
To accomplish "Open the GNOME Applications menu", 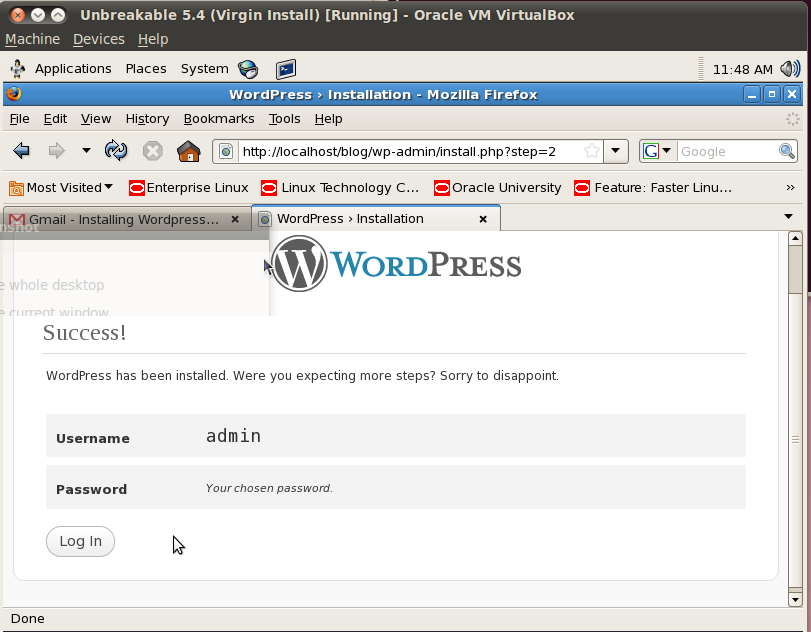I will [x=73, y=69].
